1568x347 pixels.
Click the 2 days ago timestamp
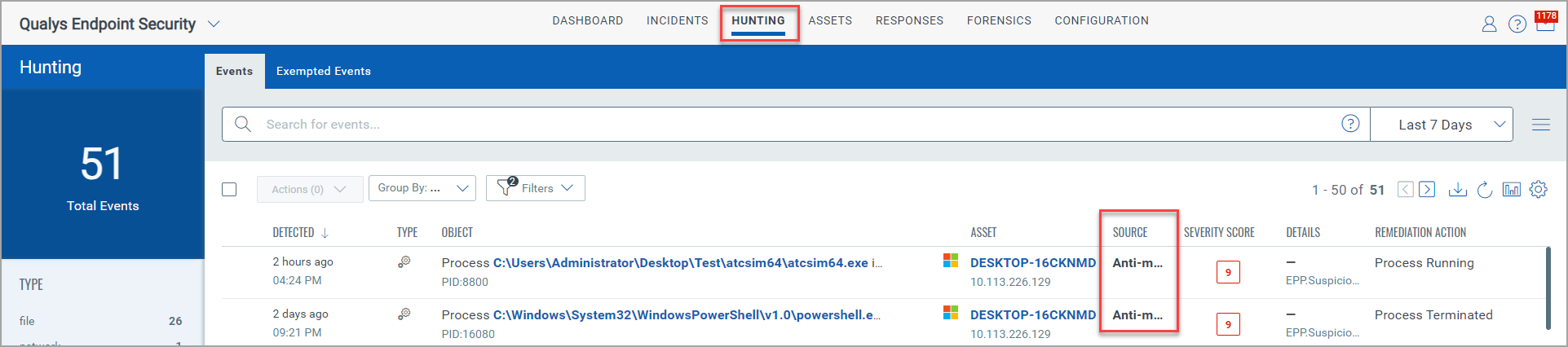[300, 314]
